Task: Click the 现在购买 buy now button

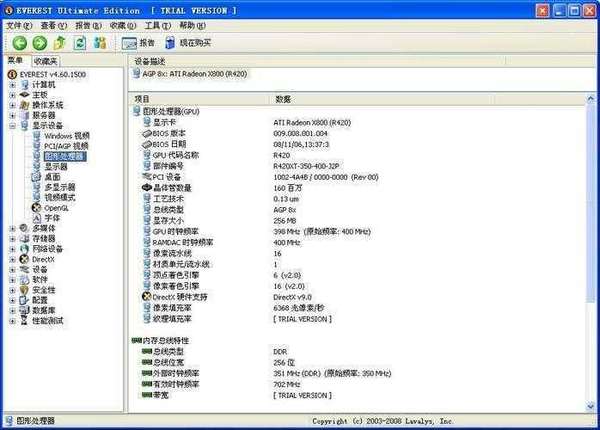Action: pos(188,43)
